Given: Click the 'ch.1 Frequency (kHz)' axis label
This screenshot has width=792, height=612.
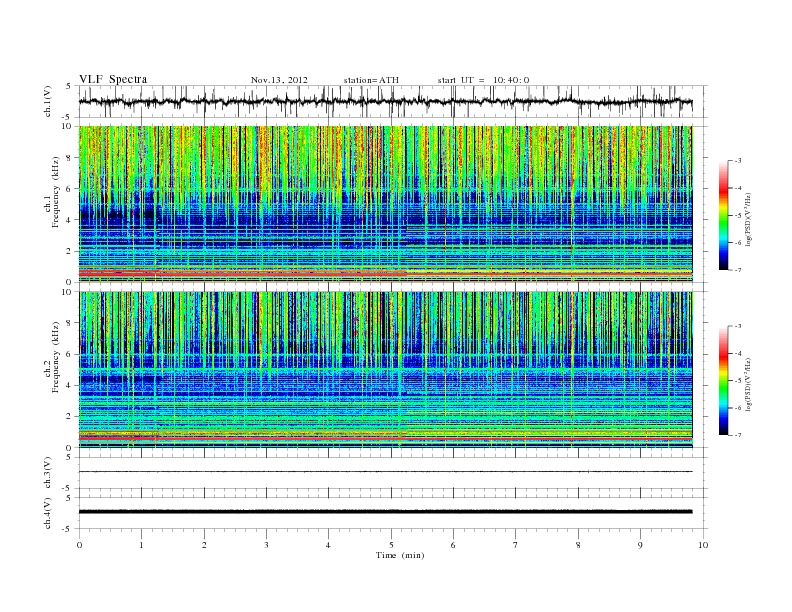Looking at the screenshot, I should point(54,192).
